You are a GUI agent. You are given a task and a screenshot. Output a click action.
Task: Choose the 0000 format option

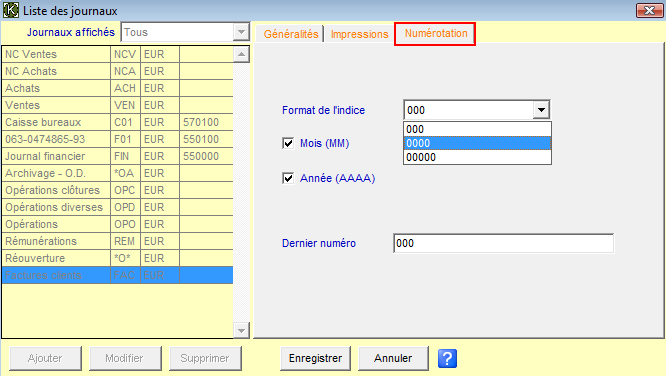pyautogui.click(x=477, y=143)
